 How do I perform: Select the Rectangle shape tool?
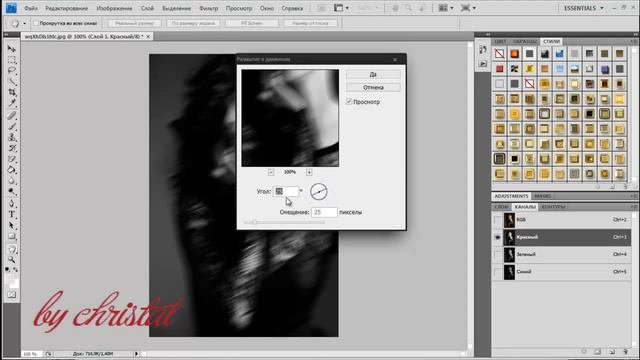point(12,236)
